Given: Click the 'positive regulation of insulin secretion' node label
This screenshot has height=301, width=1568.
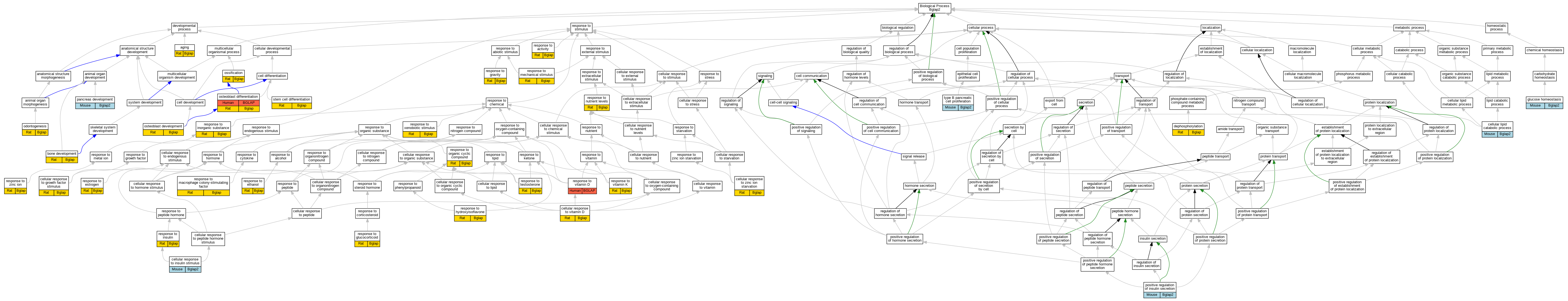Looking at the screenshot, I should point(1160,287).
